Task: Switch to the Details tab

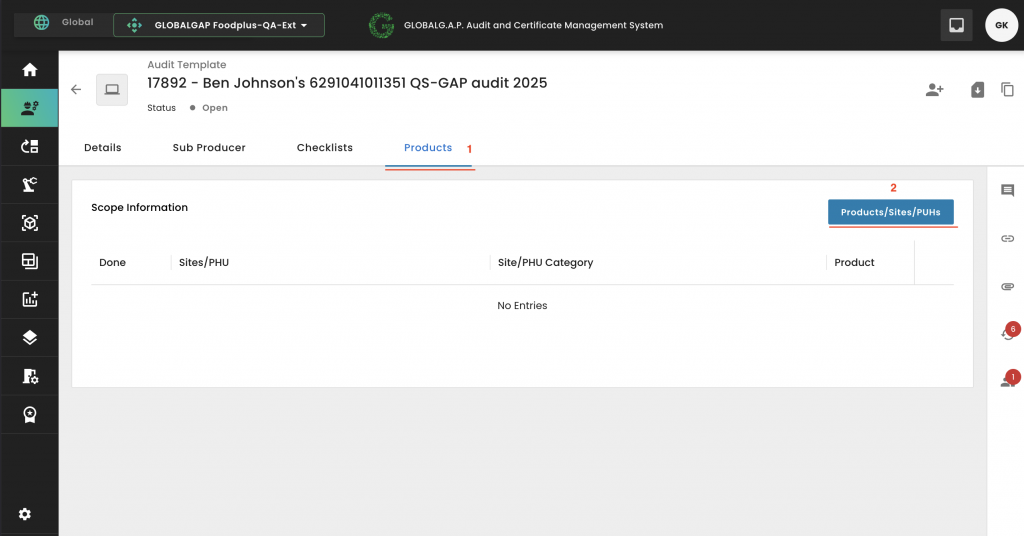Action: pyautogui.click(x=102, y=148)
